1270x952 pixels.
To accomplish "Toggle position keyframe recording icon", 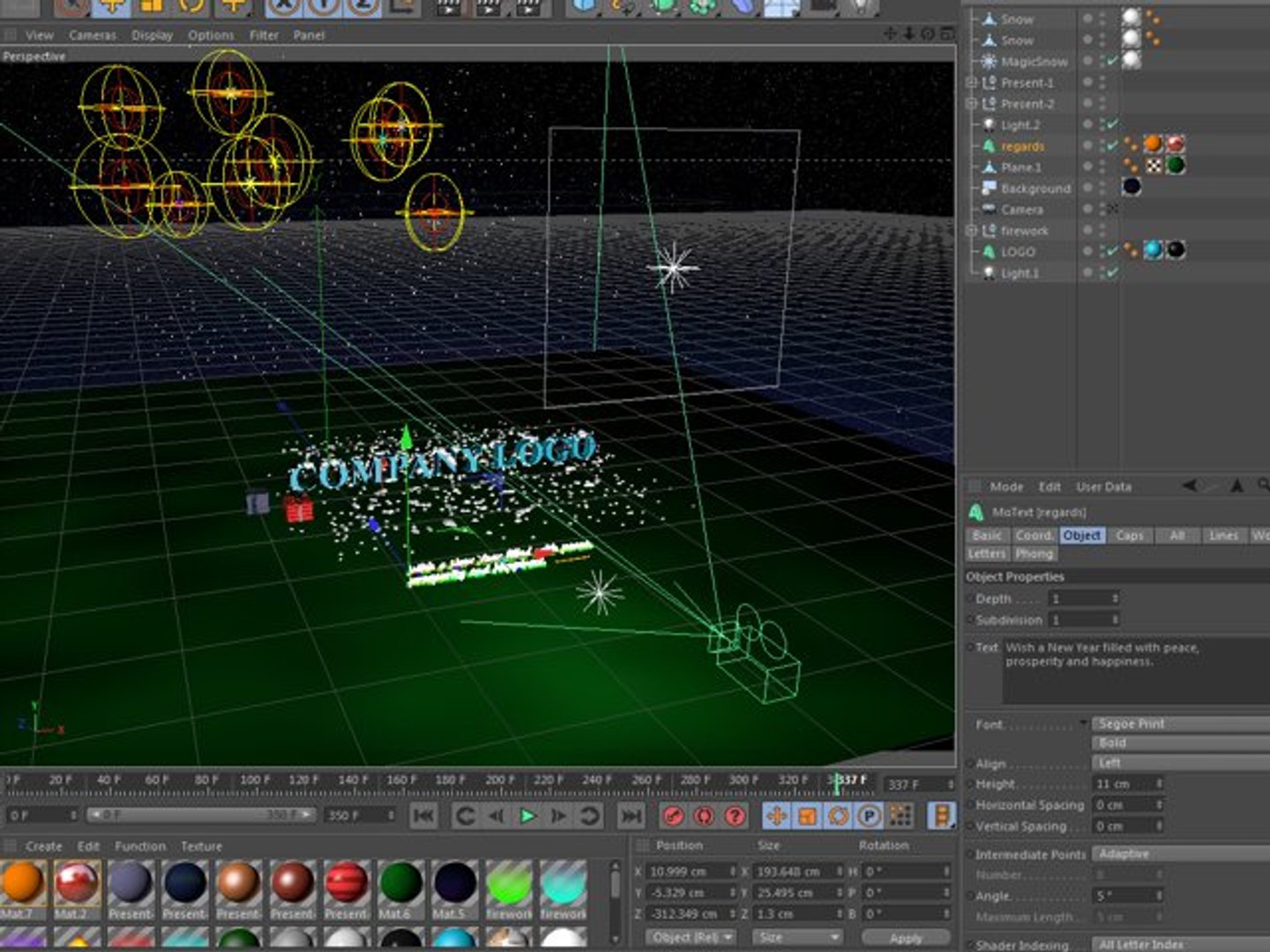I will click(x=777, y=816).
